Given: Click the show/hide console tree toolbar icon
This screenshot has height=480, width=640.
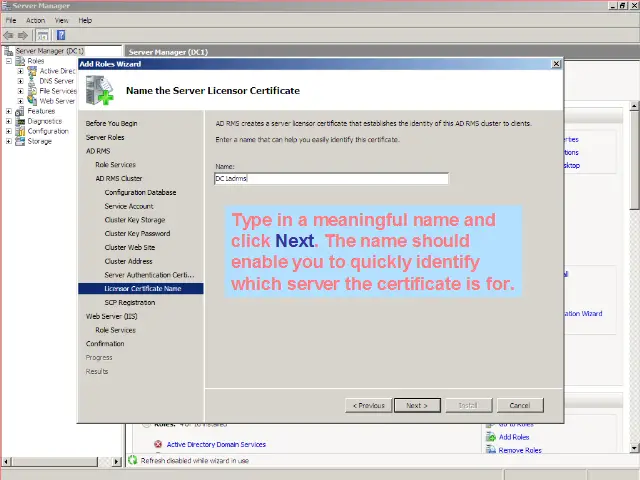Looking at the screenshot, I should tap(42, 36).
